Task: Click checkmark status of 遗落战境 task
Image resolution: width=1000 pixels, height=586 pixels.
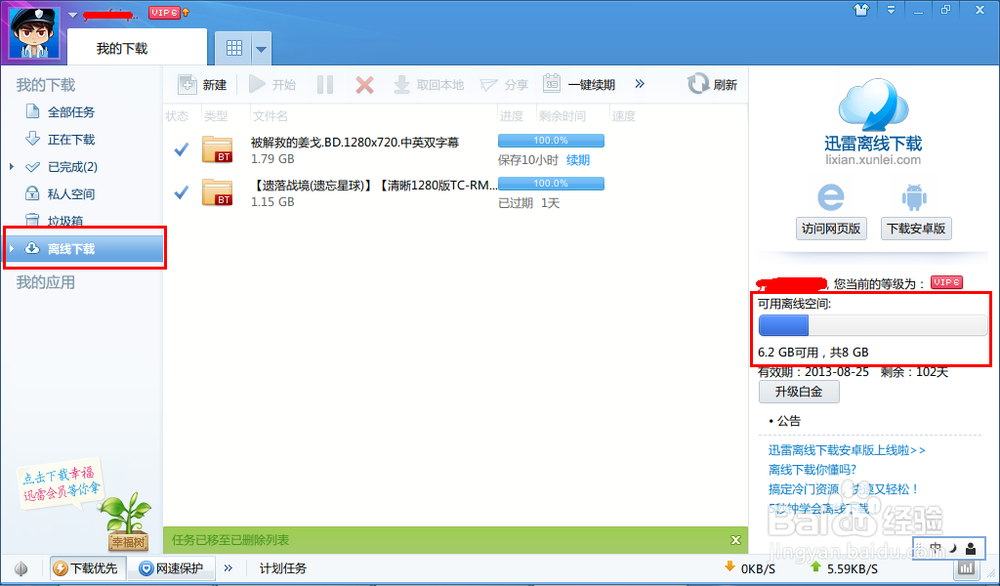Action: pos(181,192)
